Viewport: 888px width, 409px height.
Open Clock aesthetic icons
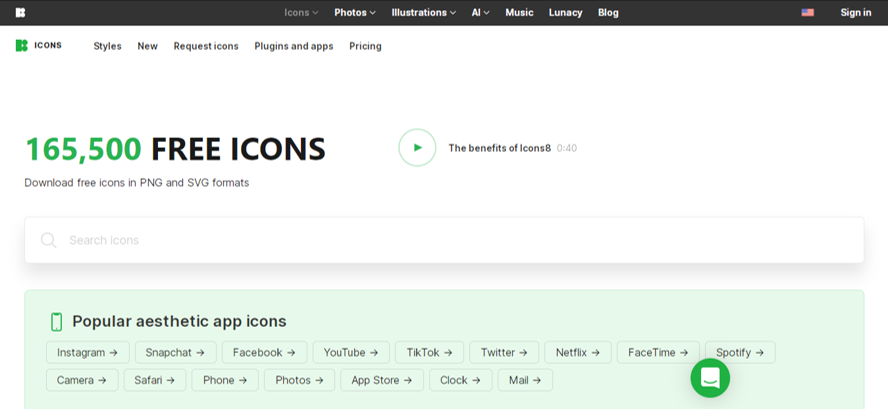point(460,380)
